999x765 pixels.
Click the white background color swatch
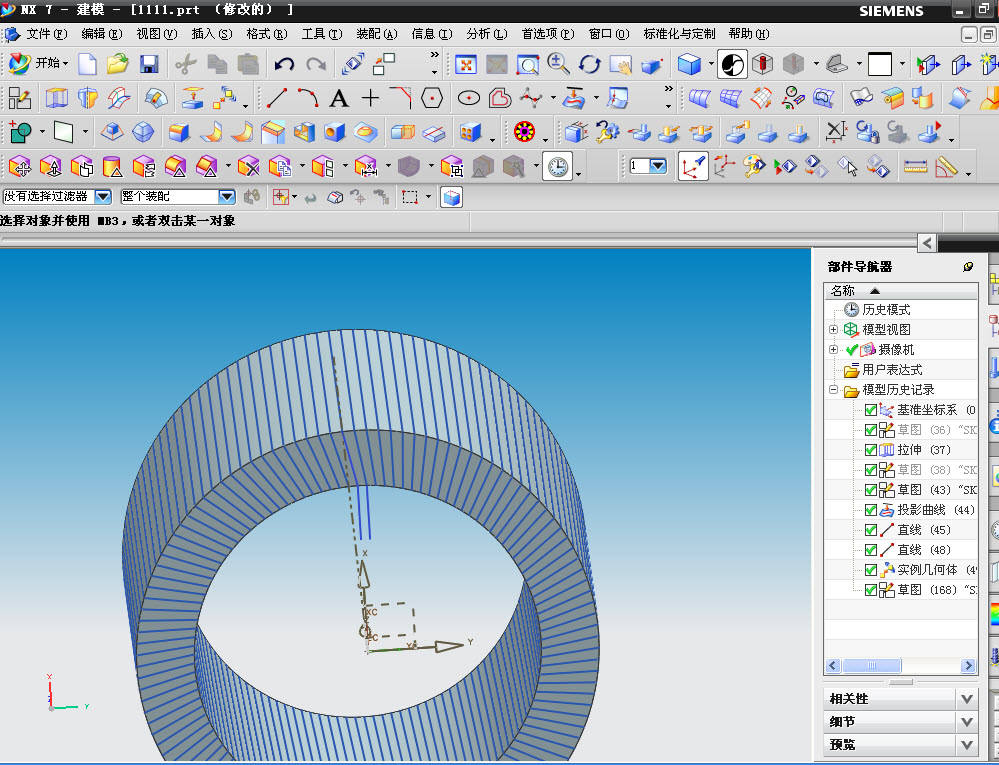point(880,64)
